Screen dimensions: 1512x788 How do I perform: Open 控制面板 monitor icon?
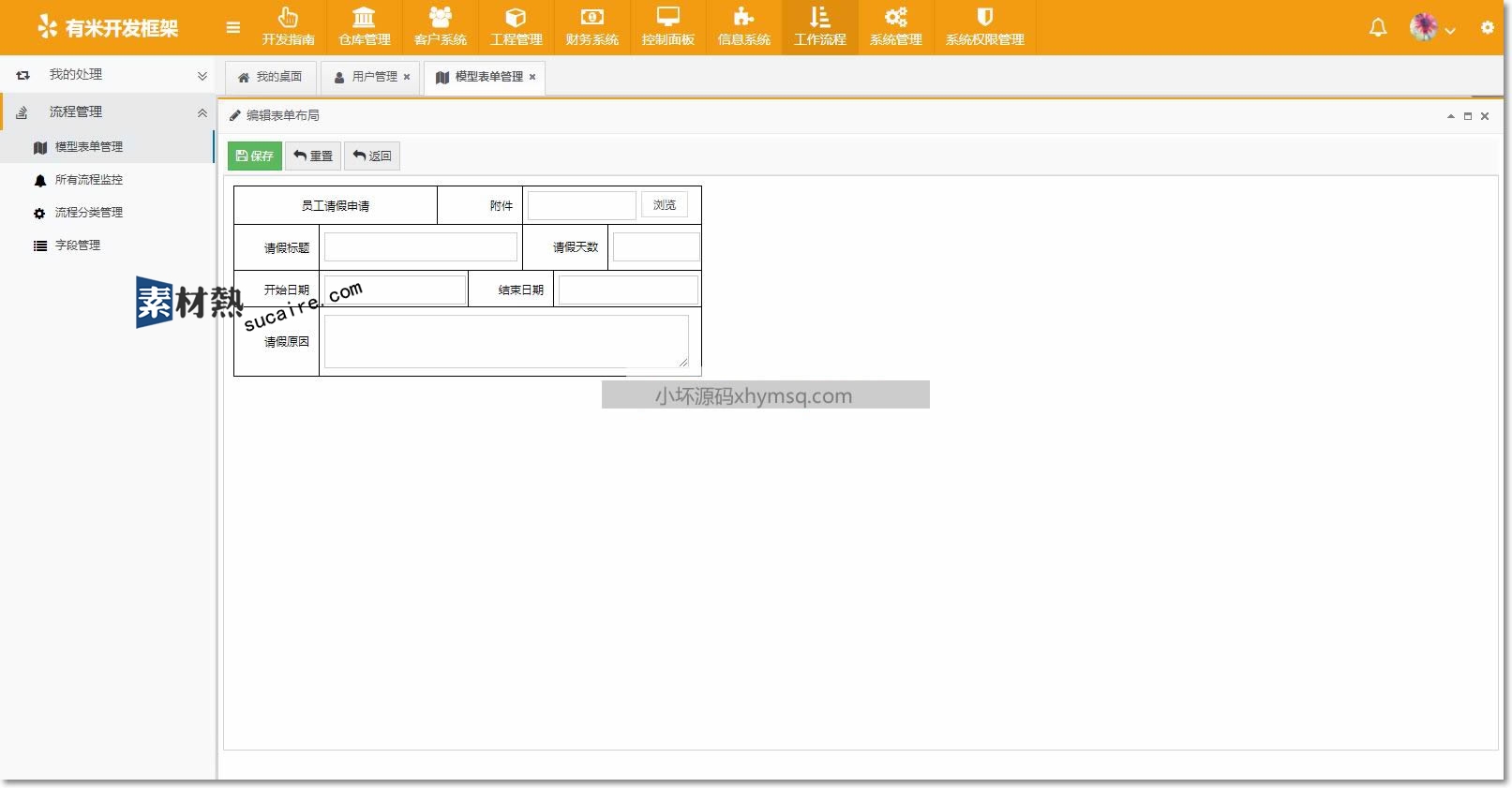click(x=667, y=27)
